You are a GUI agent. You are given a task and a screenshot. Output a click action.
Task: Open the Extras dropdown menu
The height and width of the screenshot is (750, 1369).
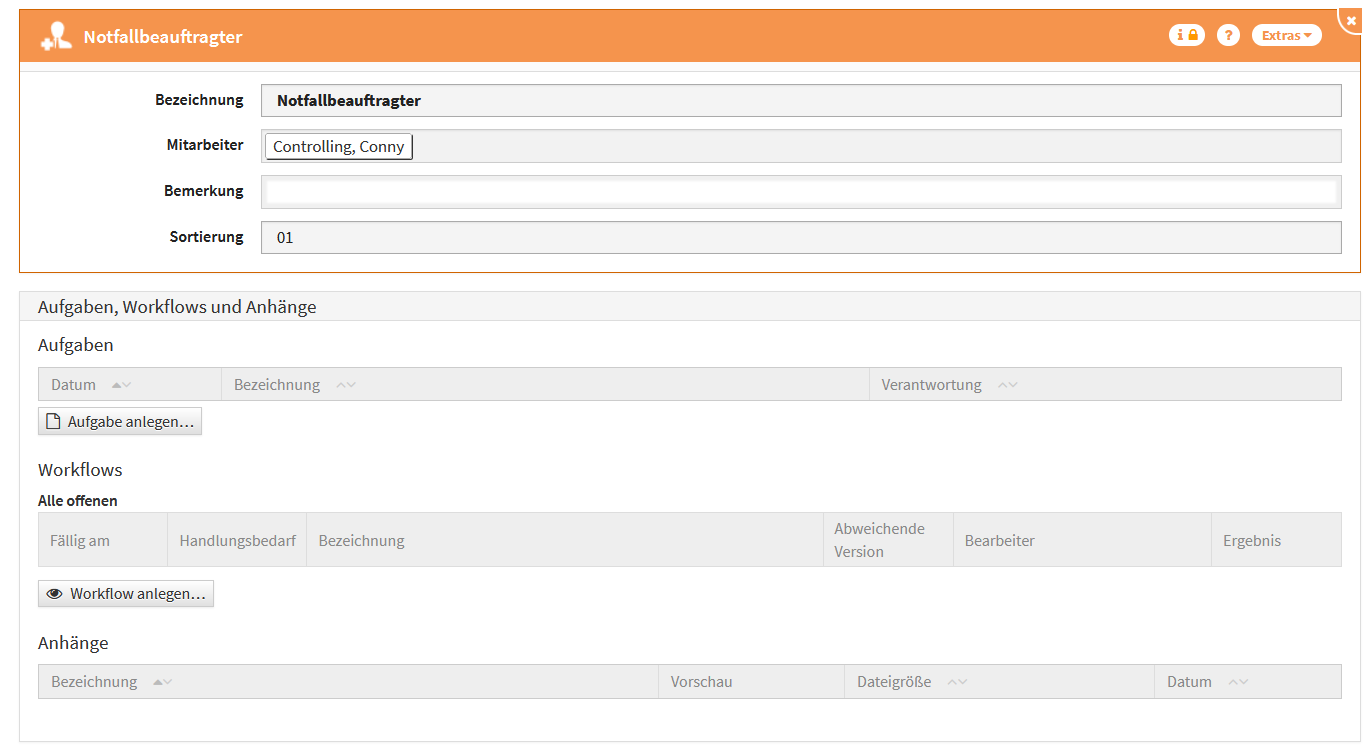pos(1286,35)
